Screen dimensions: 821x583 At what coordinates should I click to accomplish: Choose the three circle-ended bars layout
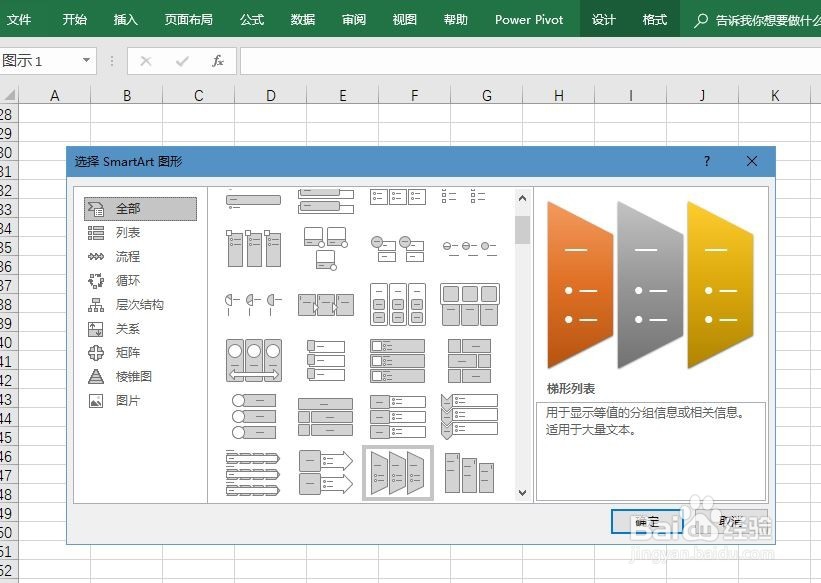pyautogui.click(x=253, y=416)
